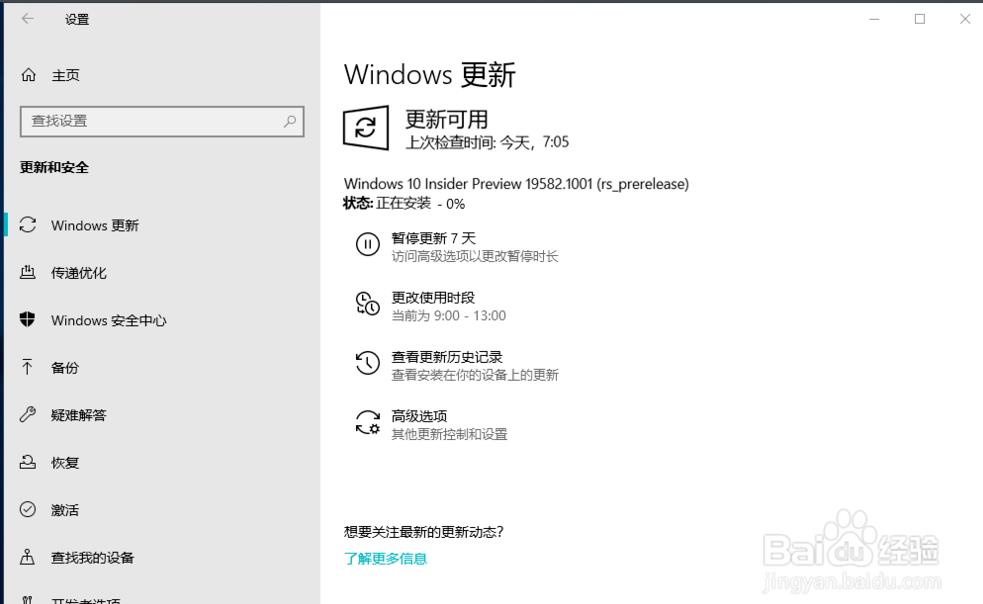The width and height of the screenshot is (983, 604).
Task: Click the pause circle icon for 暂停更新
Action: [x=368, y=244]
